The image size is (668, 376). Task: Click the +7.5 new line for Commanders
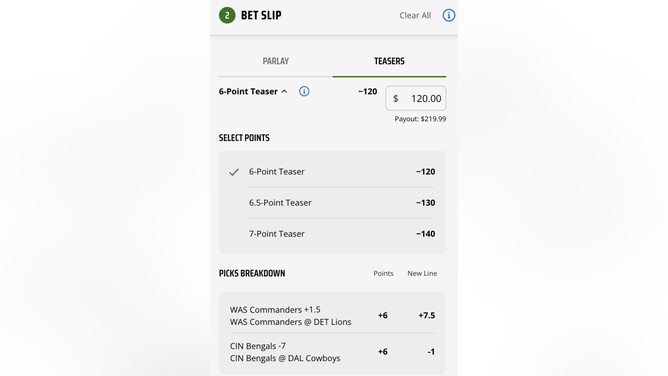pyautogui.click(x=426, y=316)
